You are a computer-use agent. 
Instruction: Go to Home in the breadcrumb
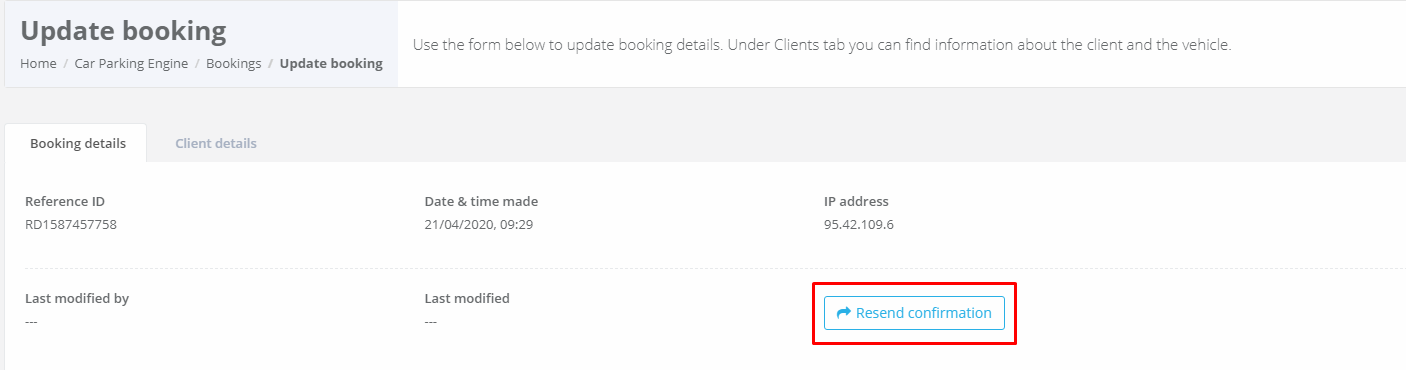point(38,63)
